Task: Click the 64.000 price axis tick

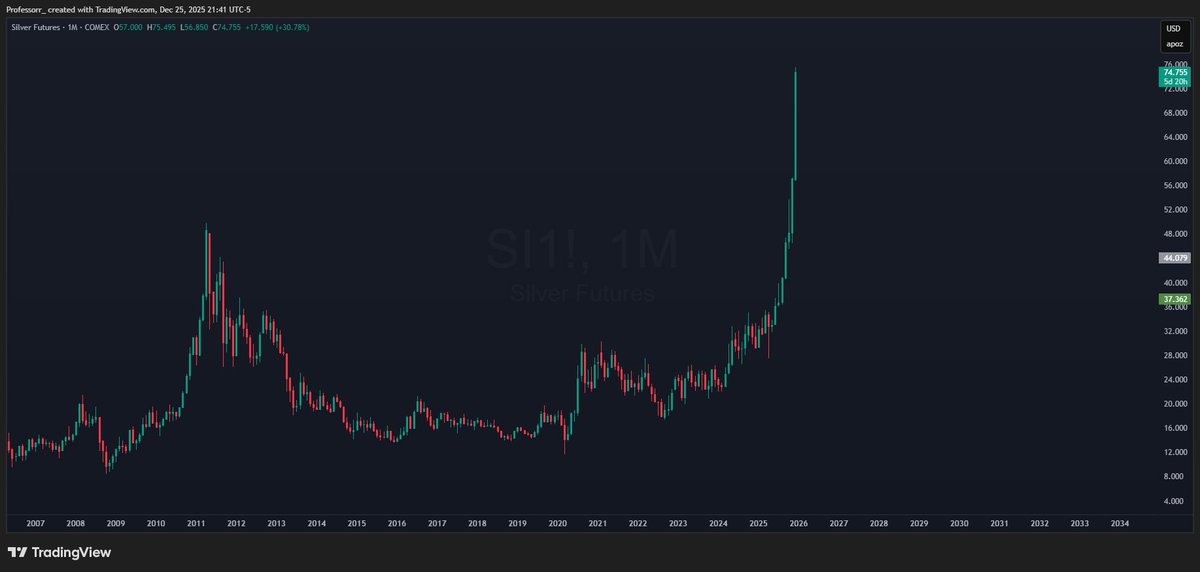Action: [1174, 137]
